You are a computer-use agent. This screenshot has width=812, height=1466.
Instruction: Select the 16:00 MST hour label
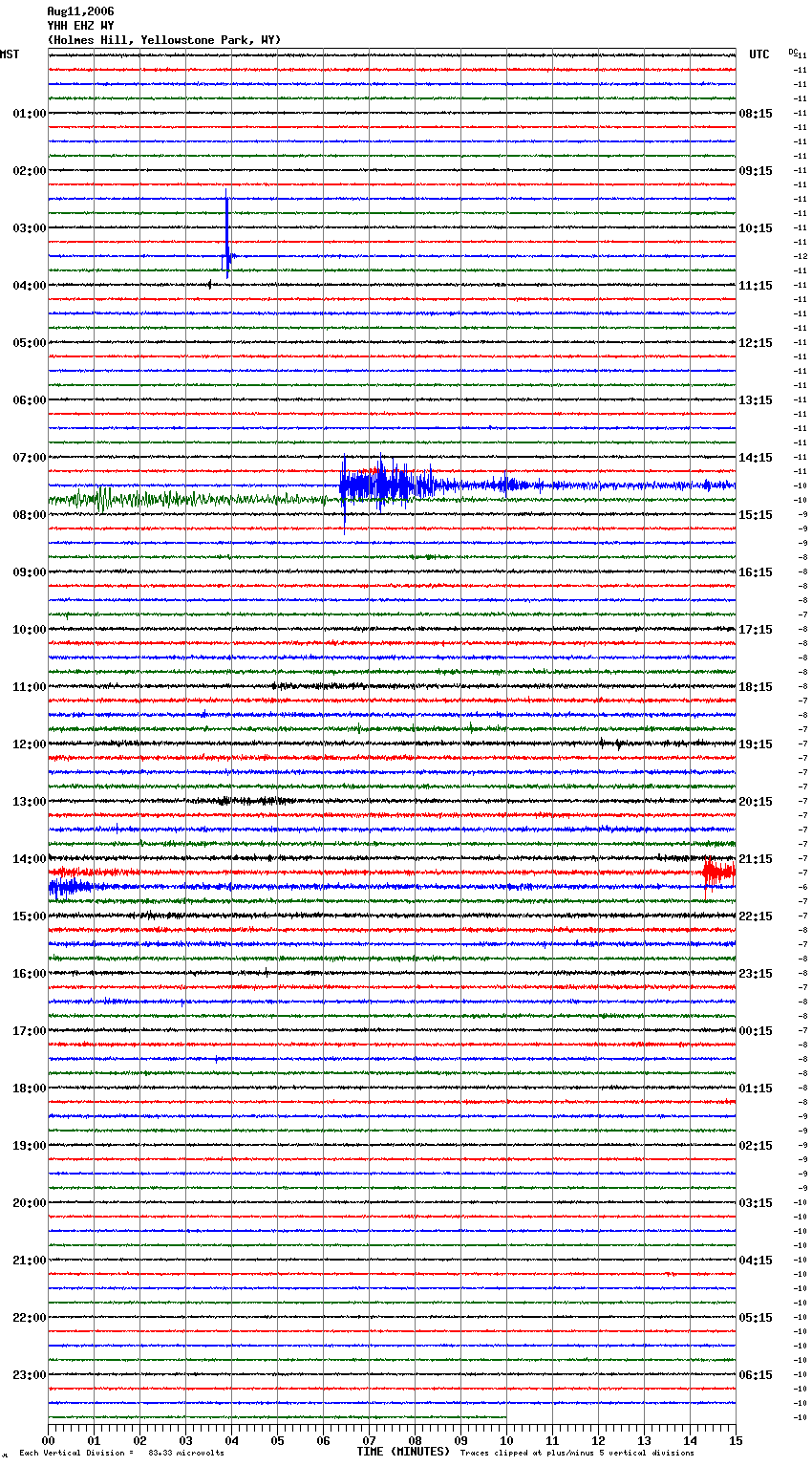[30, 974]
